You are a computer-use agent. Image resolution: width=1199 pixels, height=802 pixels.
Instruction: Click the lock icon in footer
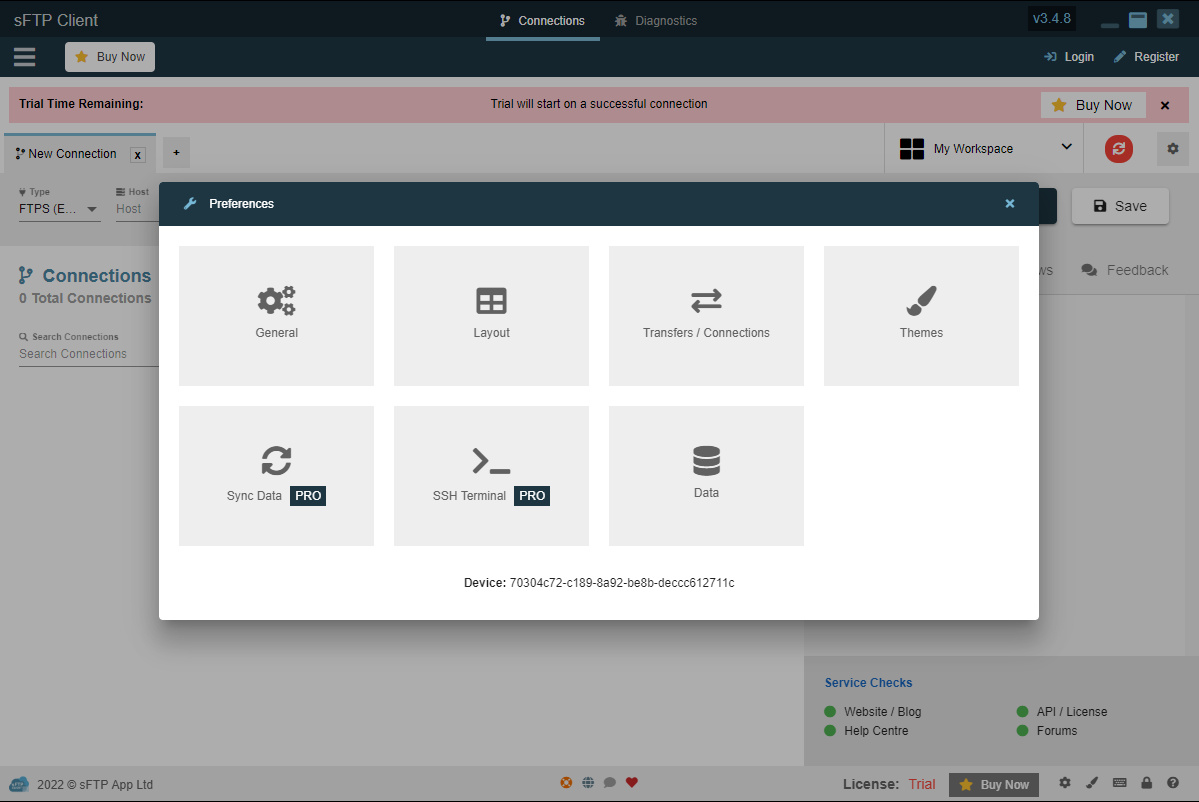[1146, 783]
